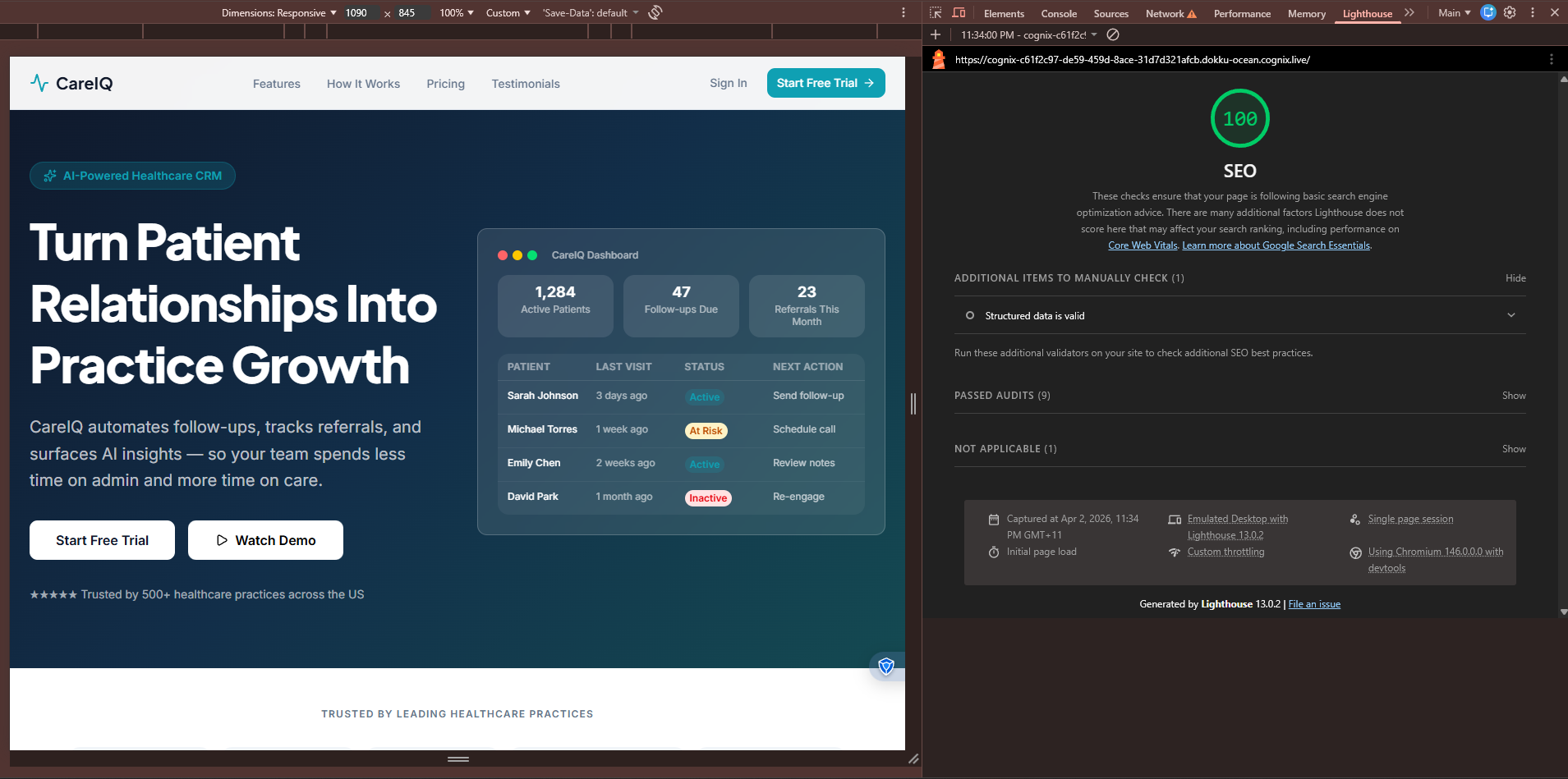The image size is (1568, 779).
Task: Show more DevTools tabs via the chevrons
Action: (1409, 13)
